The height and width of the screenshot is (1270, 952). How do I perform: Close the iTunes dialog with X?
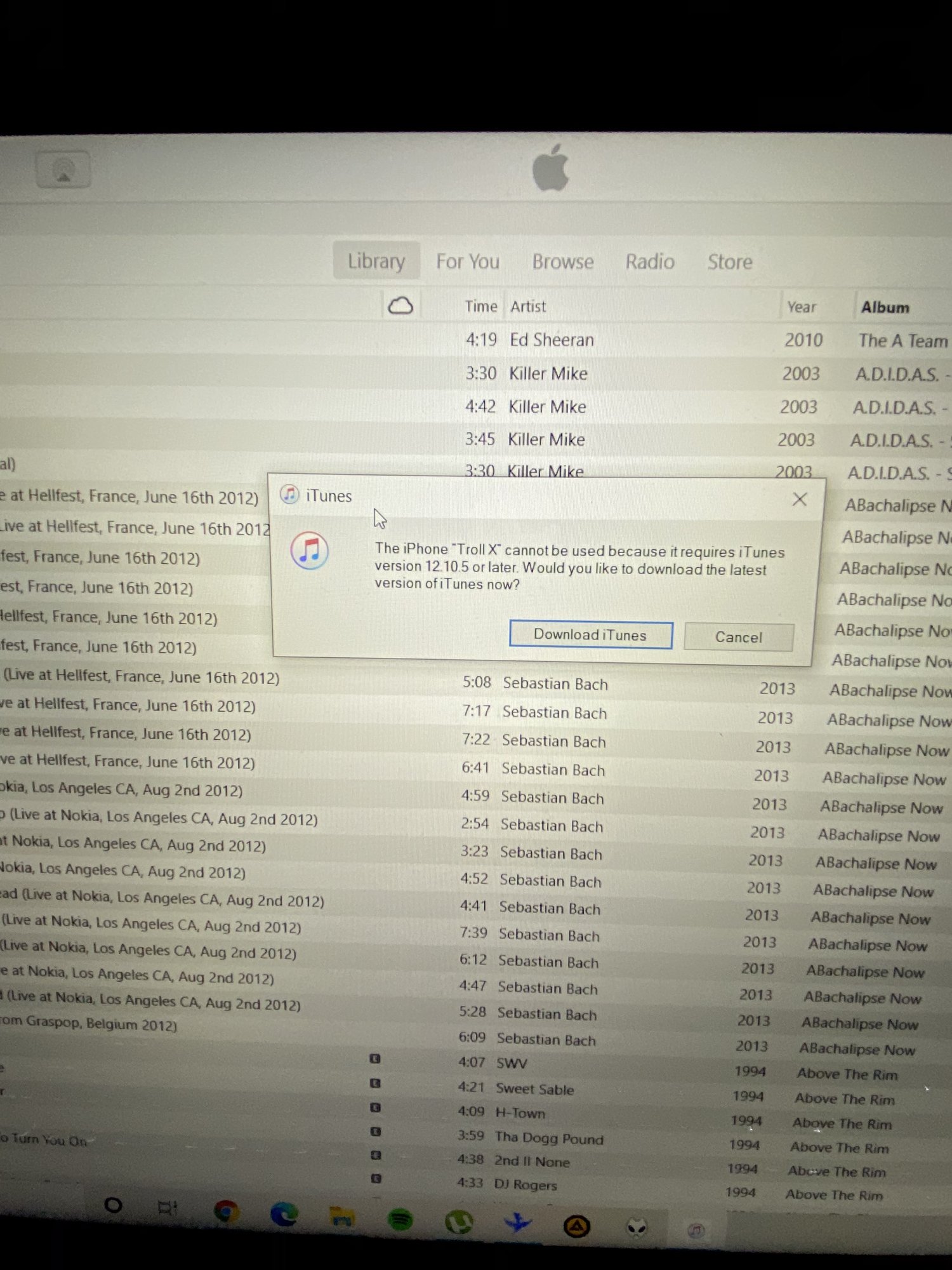pyautogui.click(x=799, y=499)
